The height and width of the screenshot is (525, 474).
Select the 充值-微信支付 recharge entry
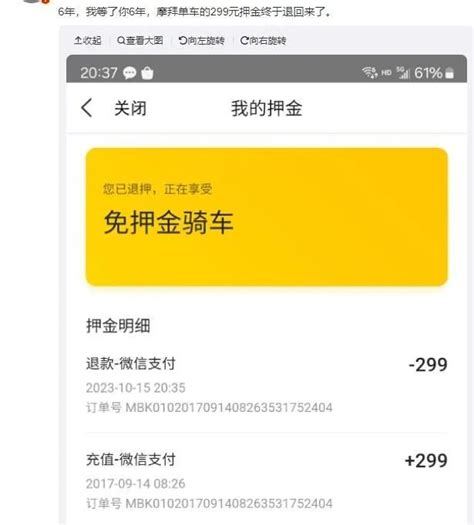266,481
